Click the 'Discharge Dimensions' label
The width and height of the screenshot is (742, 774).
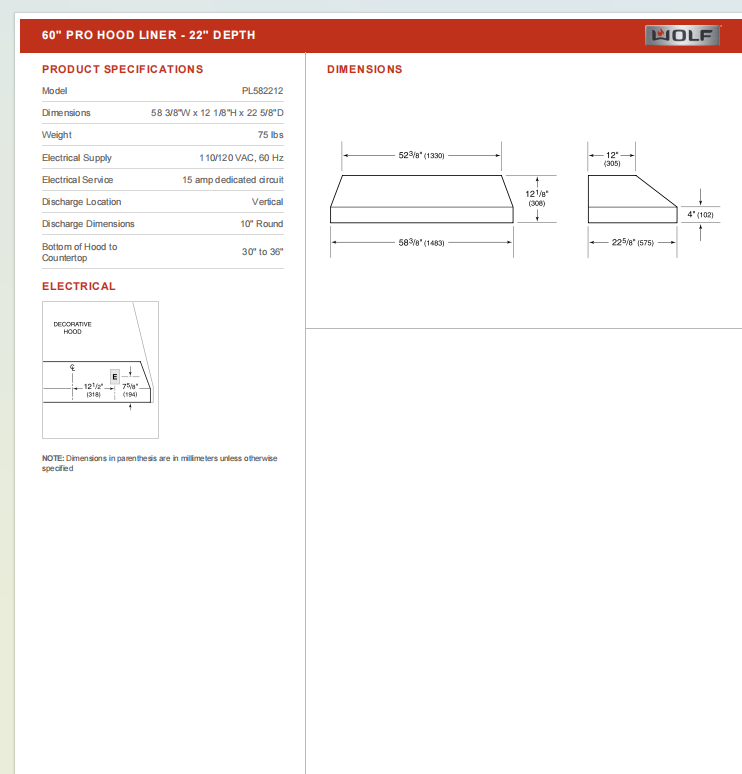[88, 224]
